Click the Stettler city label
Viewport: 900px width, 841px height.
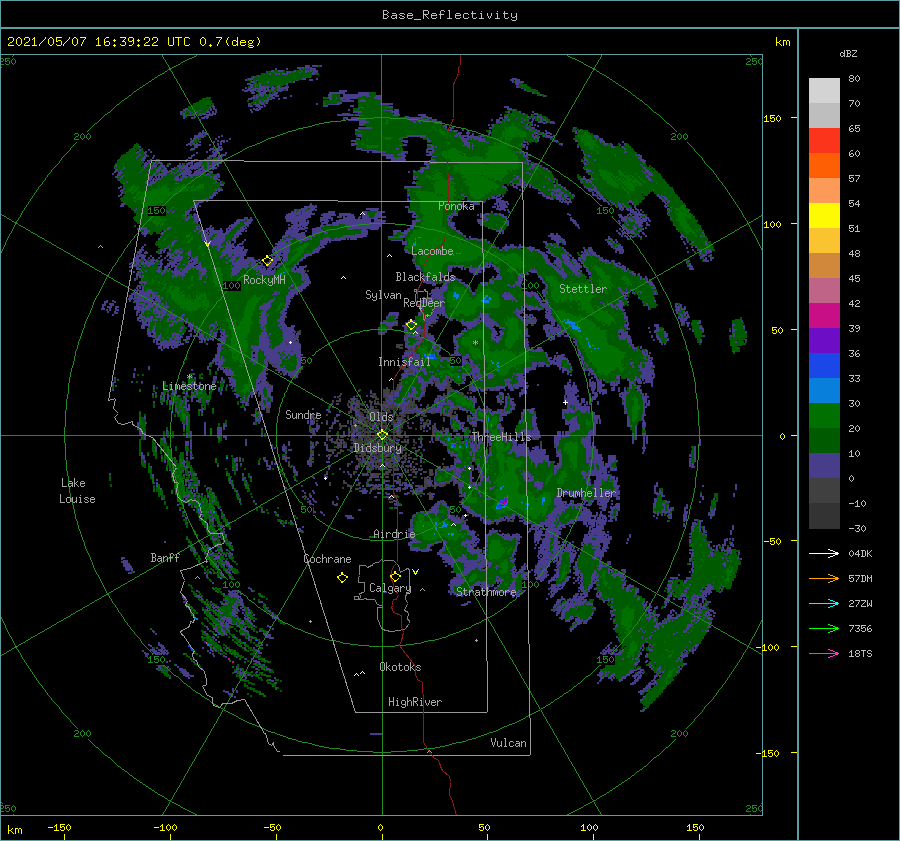click(583, 289)
